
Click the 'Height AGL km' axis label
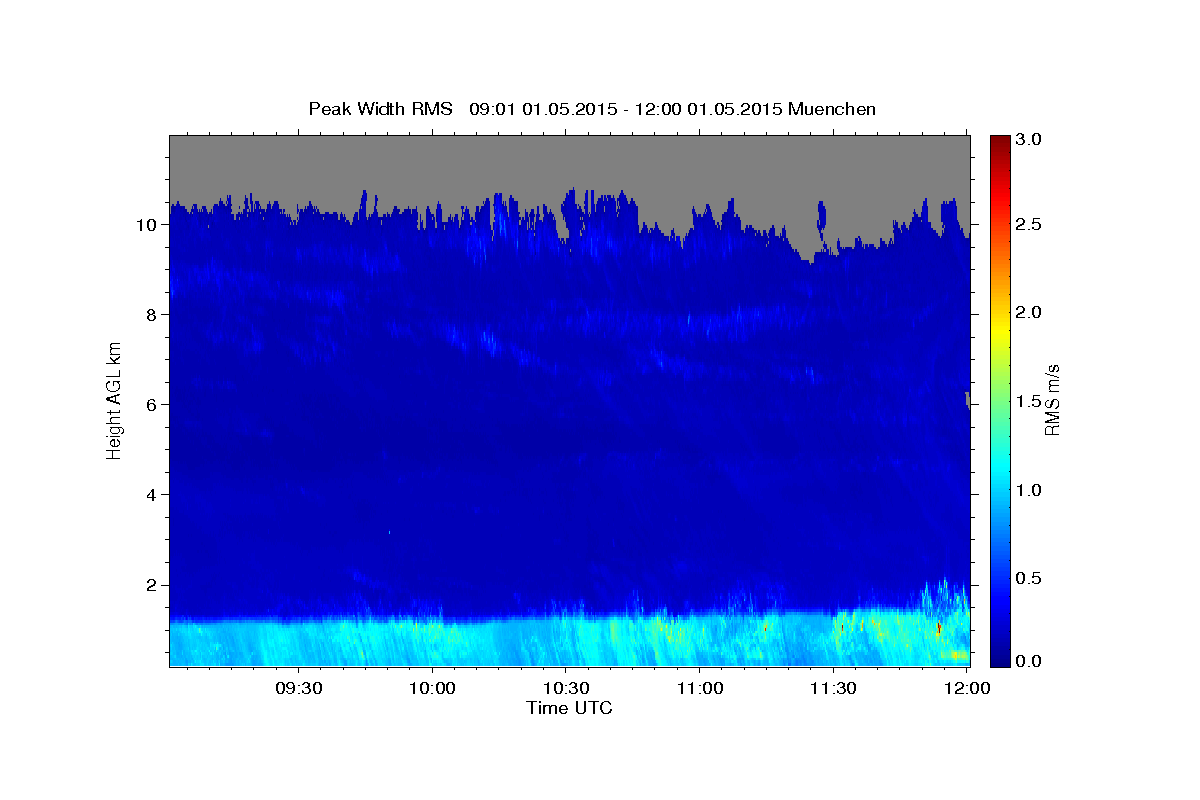(114, 400)
